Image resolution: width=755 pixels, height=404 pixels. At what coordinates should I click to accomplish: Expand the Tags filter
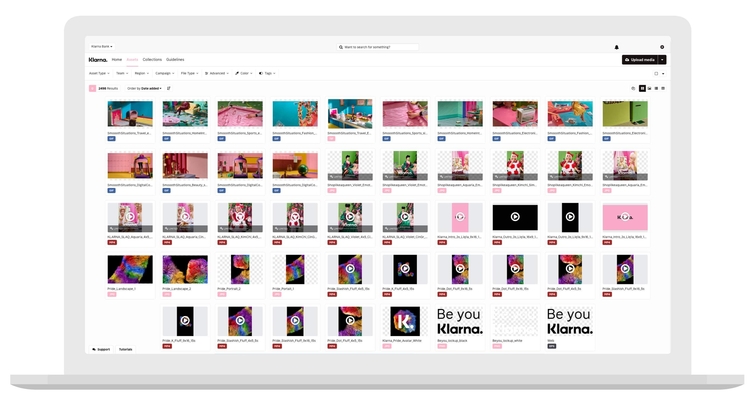[267, 74]
